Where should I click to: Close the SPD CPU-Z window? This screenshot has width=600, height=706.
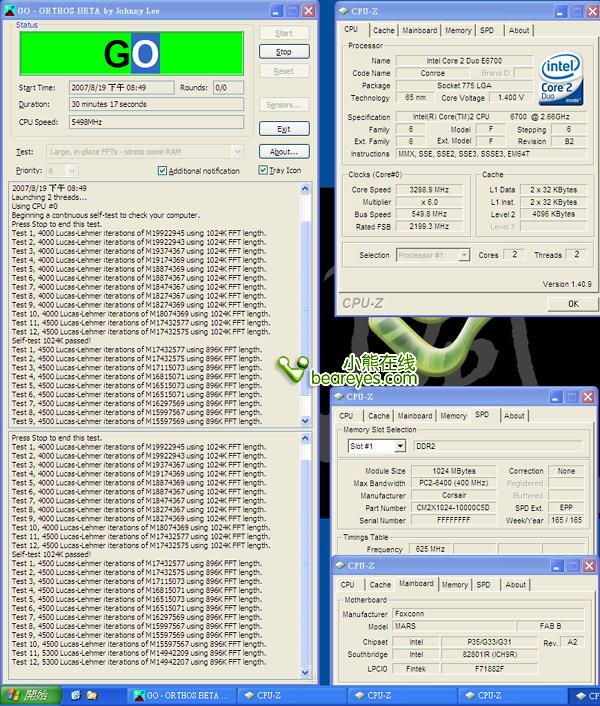588,397
